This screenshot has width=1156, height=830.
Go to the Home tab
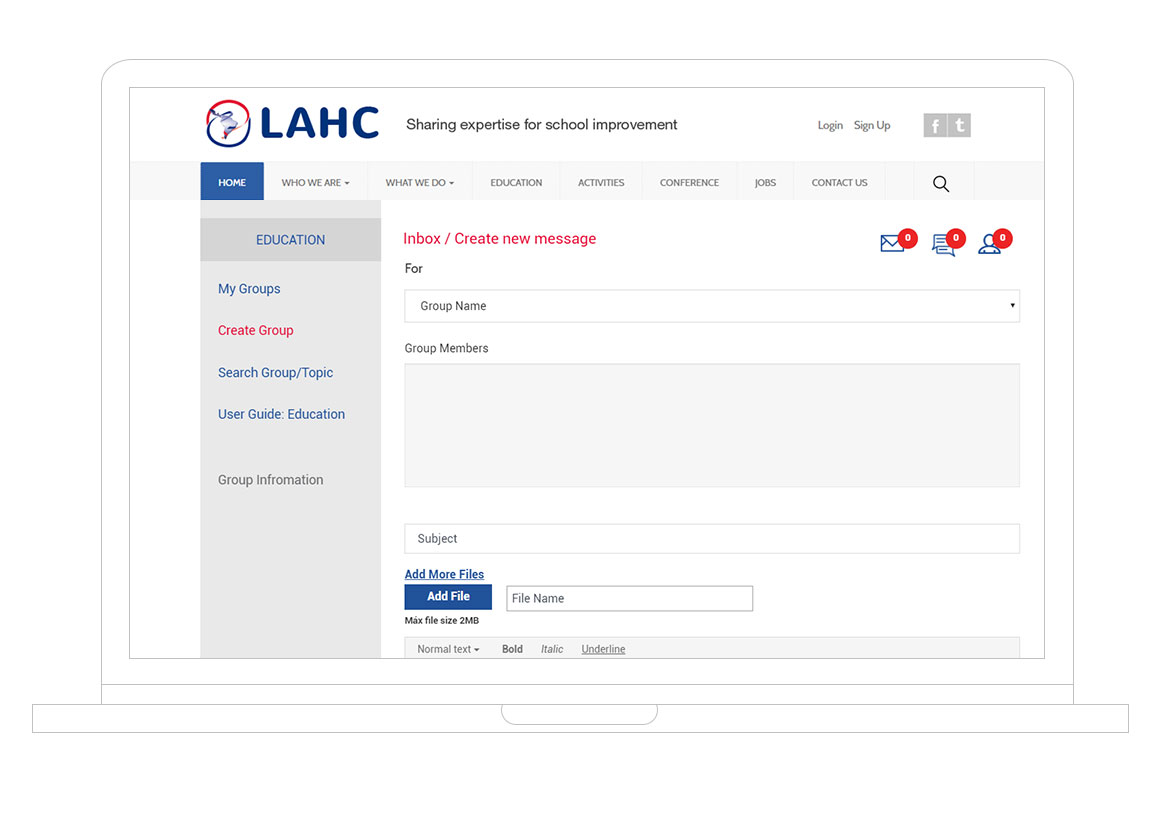[x=232, y=183]
